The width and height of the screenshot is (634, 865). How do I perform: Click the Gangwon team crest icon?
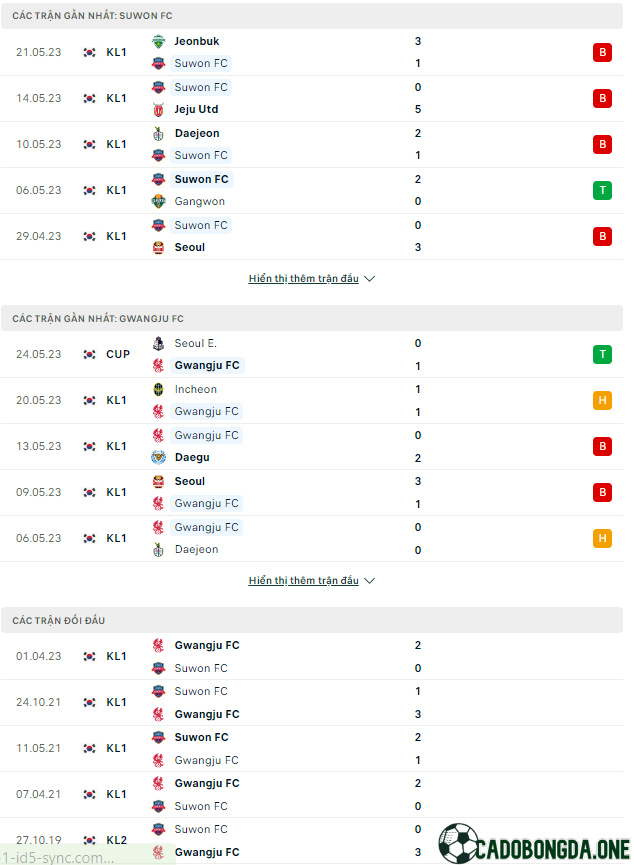click(x=158, y=201)
